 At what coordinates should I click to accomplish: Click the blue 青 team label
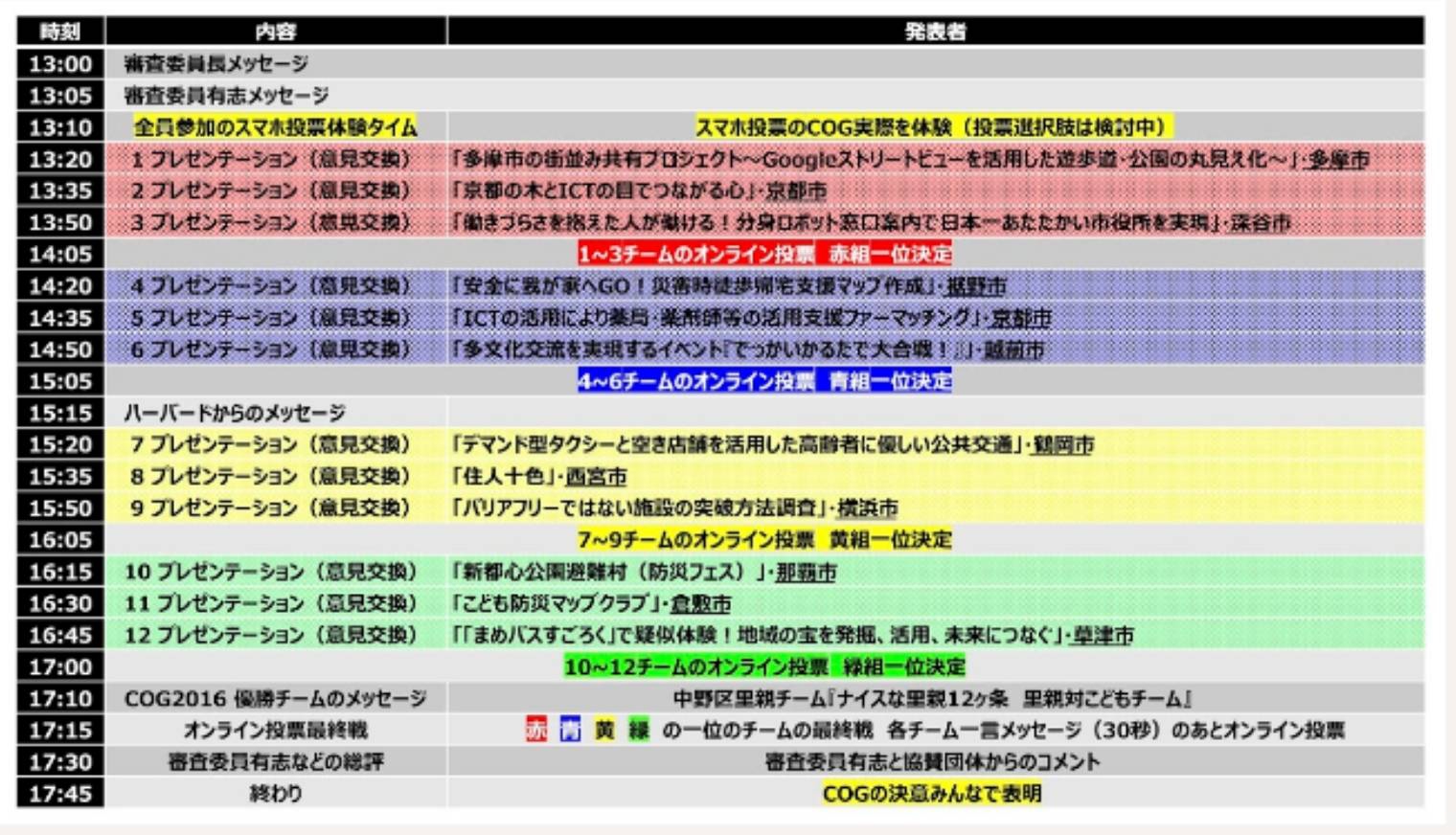click(570, 731)
